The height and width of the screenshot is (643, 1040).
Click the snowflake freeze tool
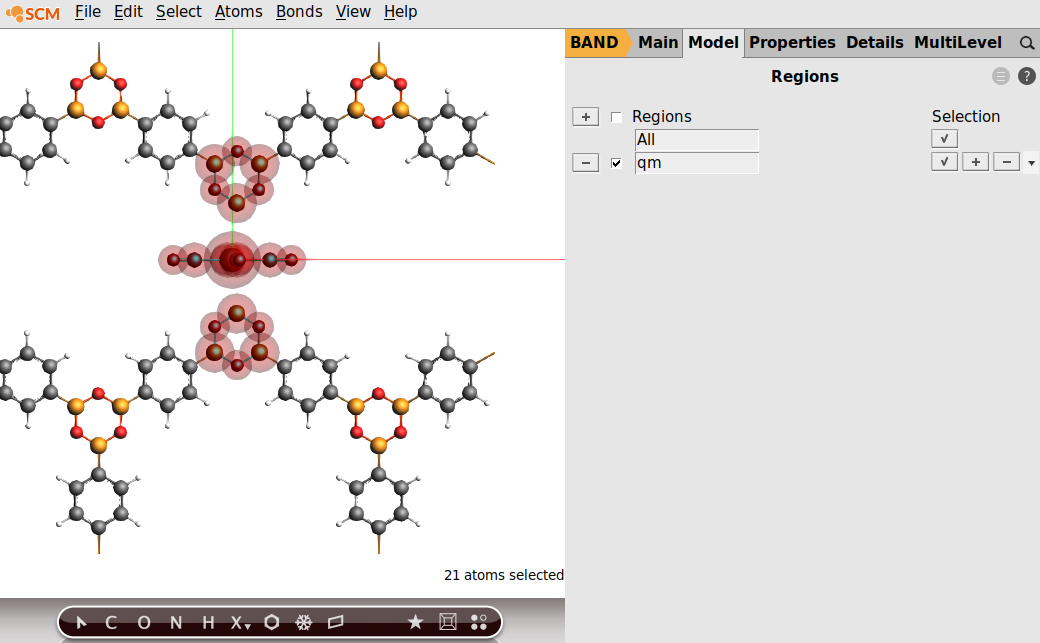303,621
